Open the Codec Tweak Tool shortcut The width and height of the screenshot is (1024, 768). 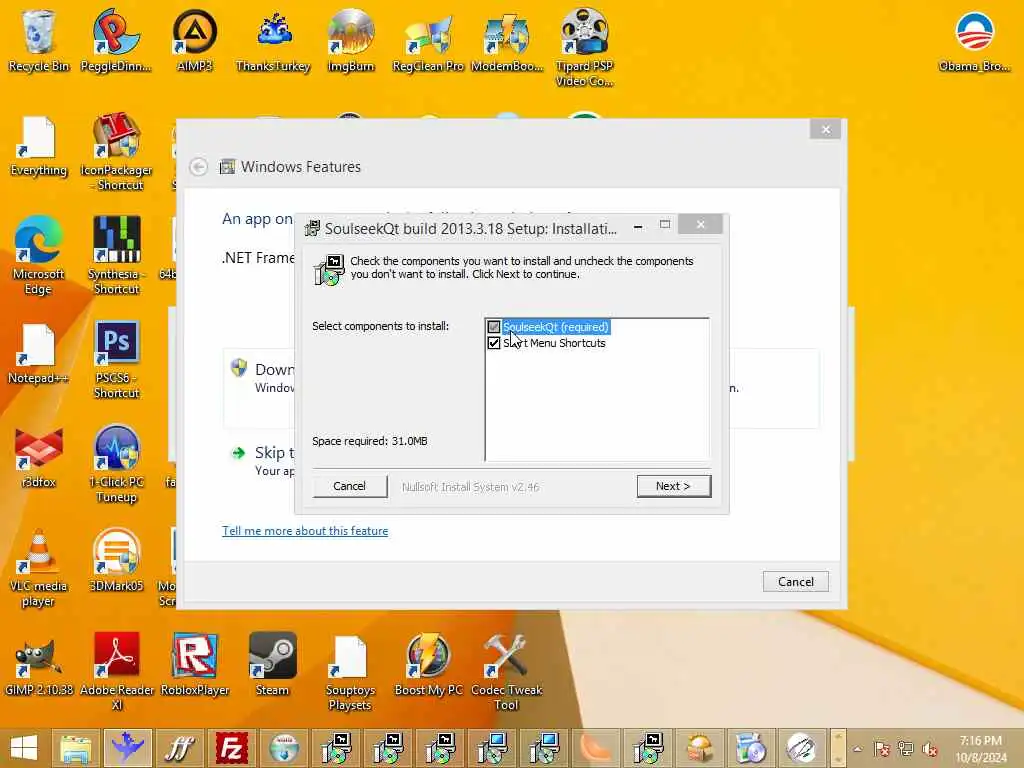pyautogui.click(x=506, y=671)
